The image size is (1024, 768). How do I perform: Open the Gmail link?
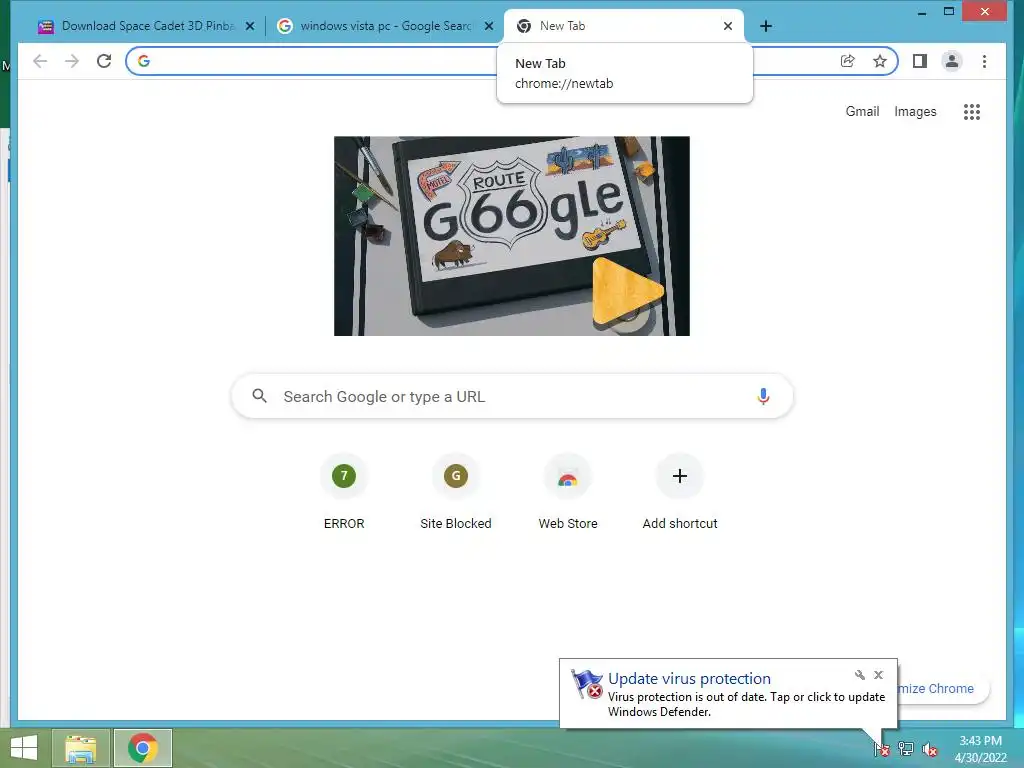[x=862, y=112]
